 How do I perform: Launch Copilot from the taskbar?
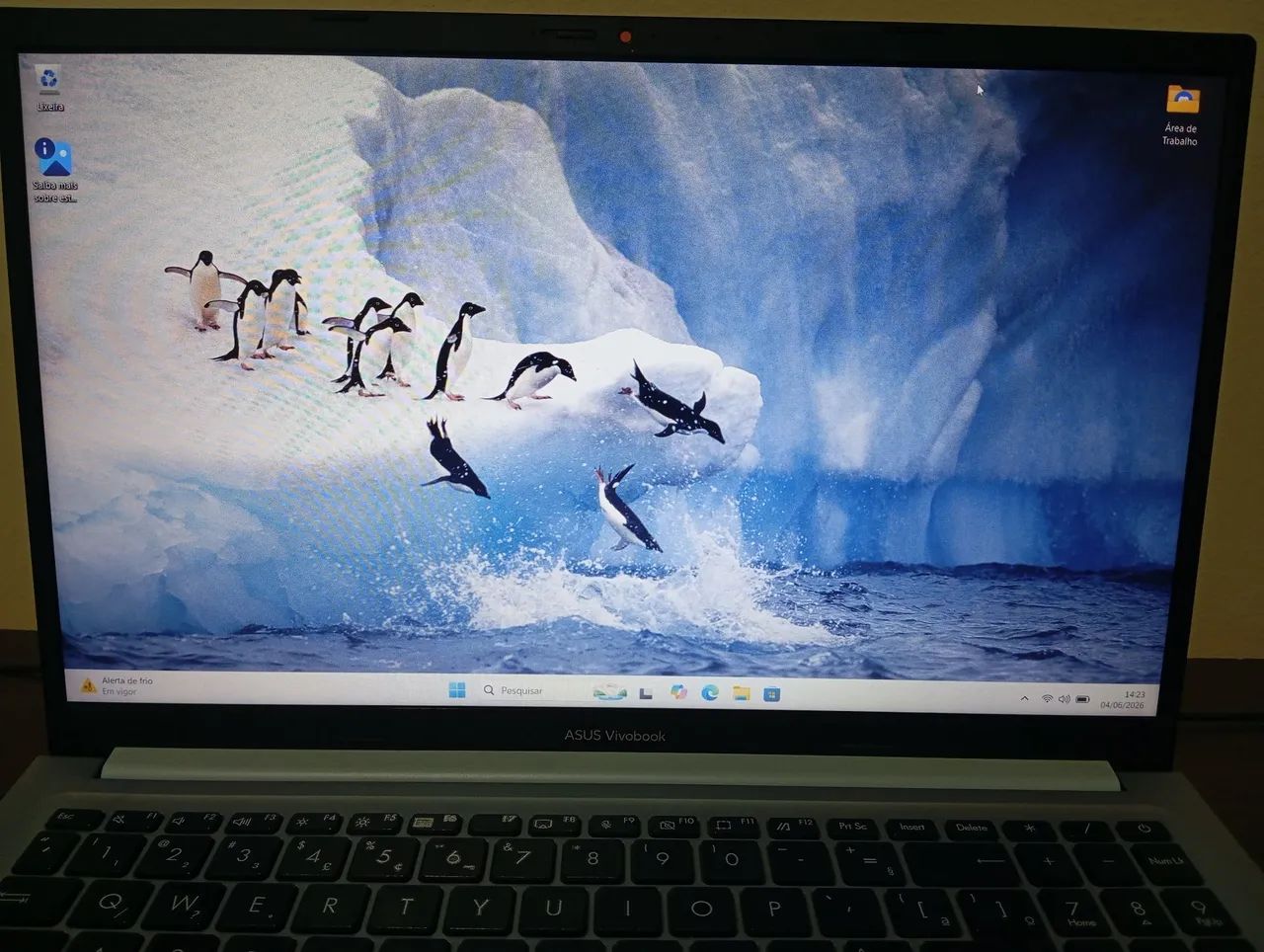pos(678,692)
